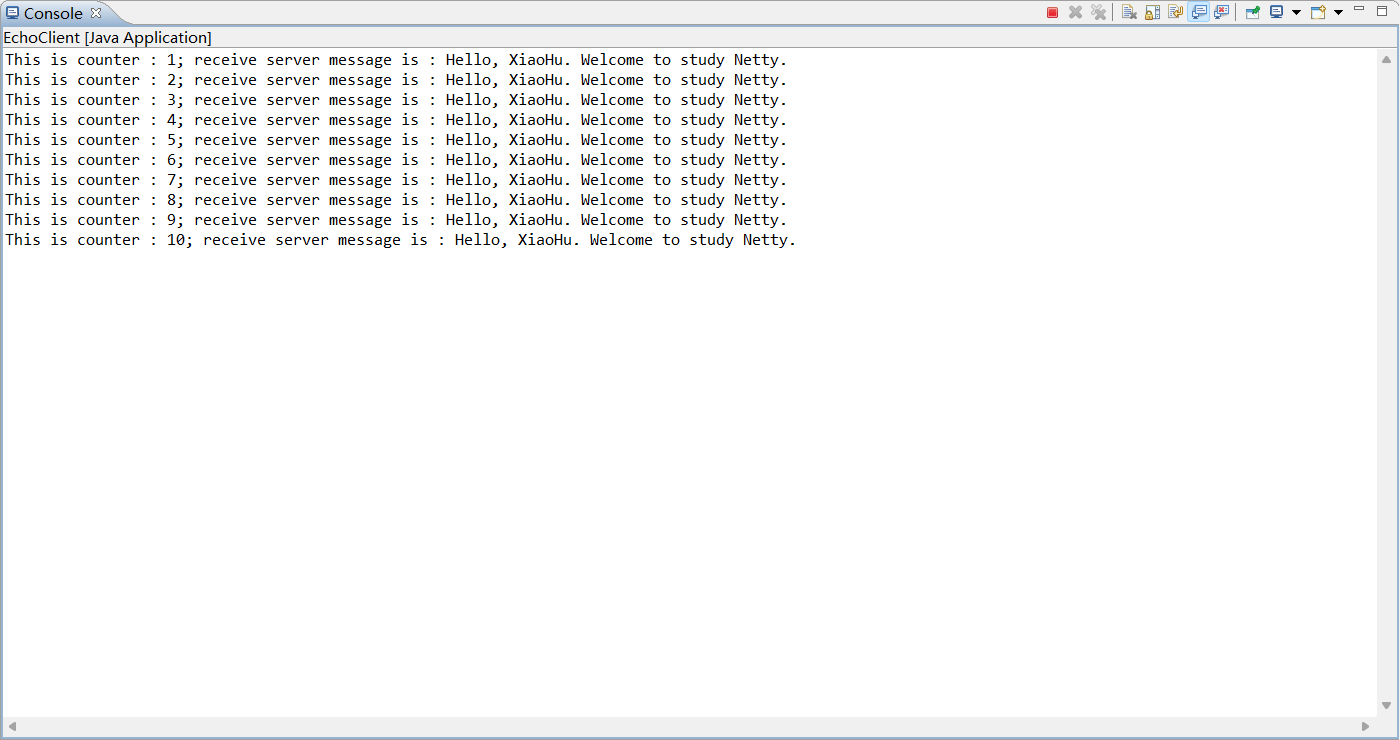Click the output line for counter 10
Screen dimensions: 1400x740
coord(400,240)
